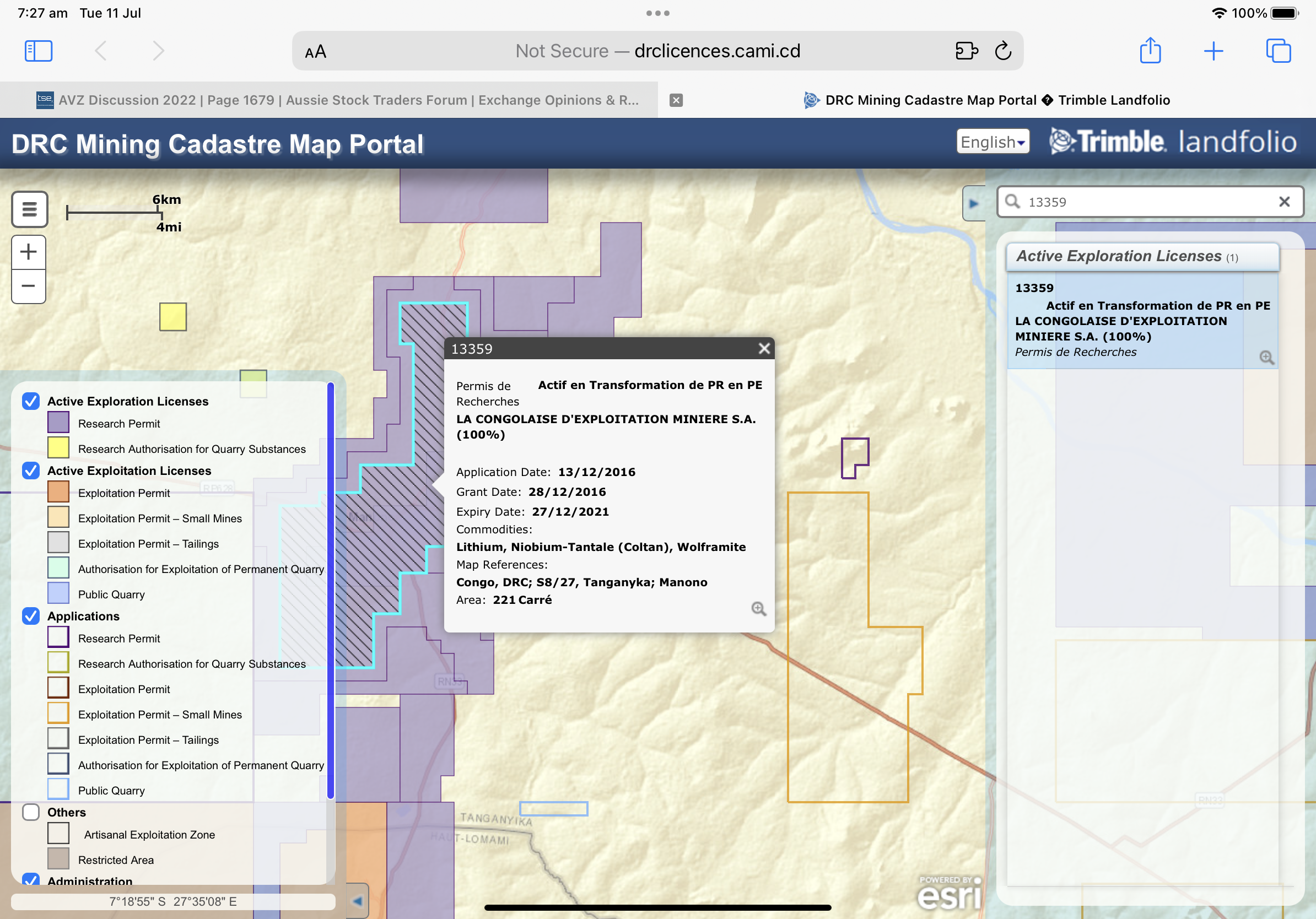The height and width of the screenshot is (919, 1316).
Task: Click the esri logo link
Action: [x=949, y=894]
